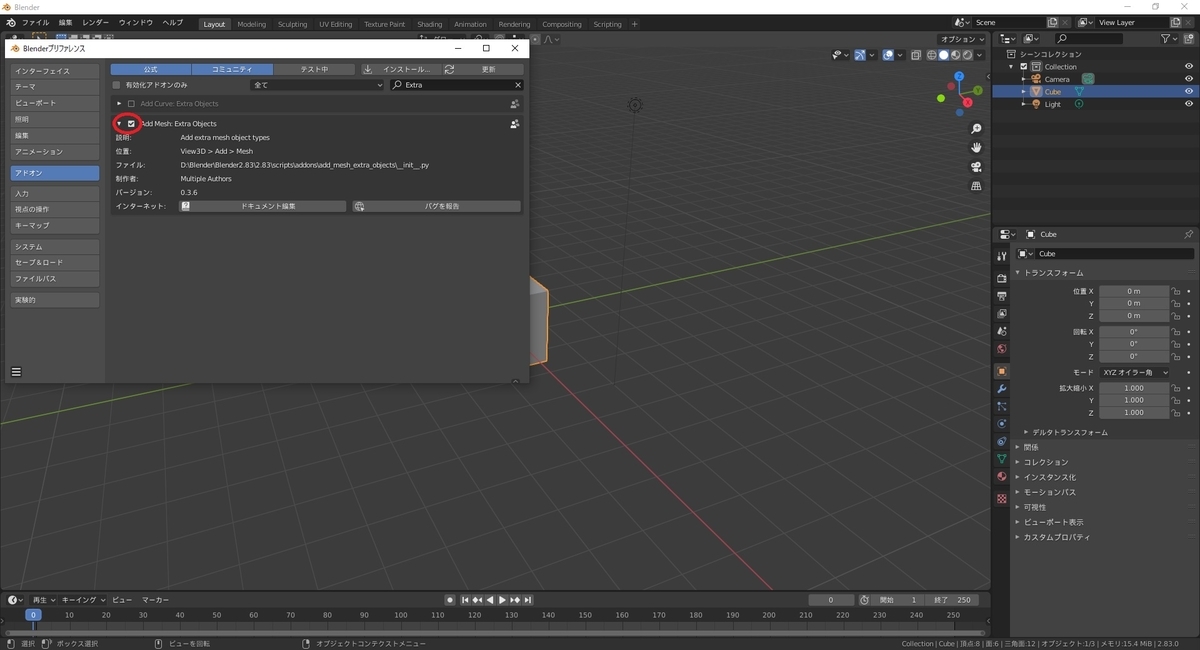1200x650 pixels.
Task: Click the 更新 refresh button
Action: pyautogui.click(x=484, y=69)
